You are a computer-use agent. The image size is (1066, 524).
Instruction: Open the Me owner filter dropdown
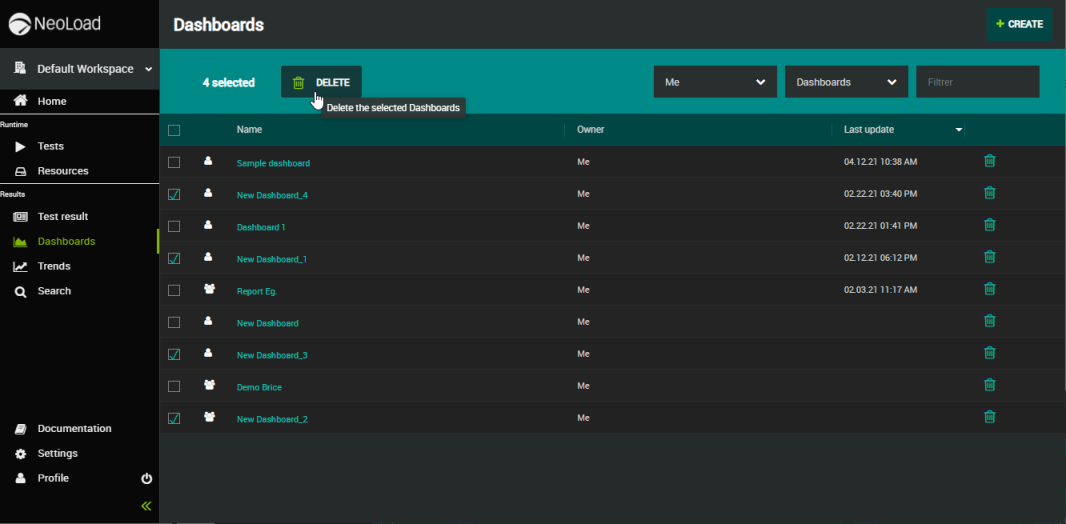(715, 82)
